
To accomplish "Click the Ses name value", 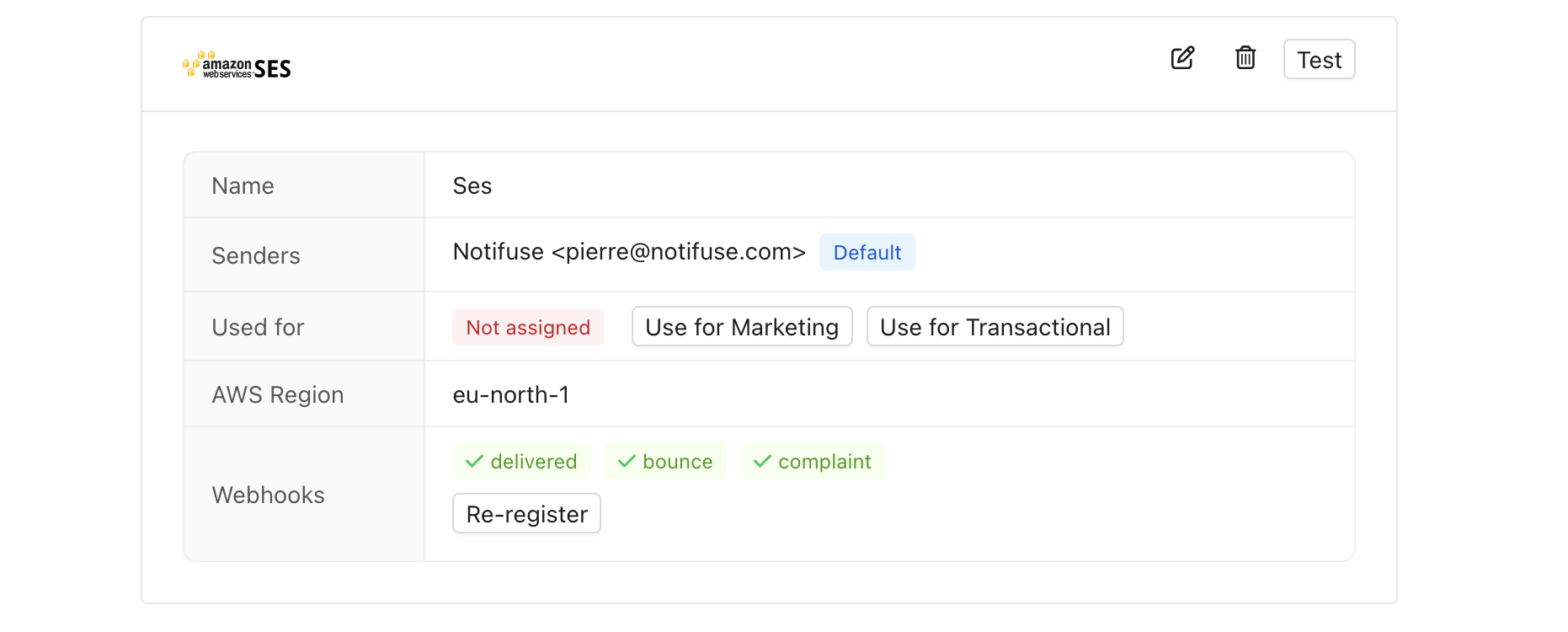I will point(472,185).
